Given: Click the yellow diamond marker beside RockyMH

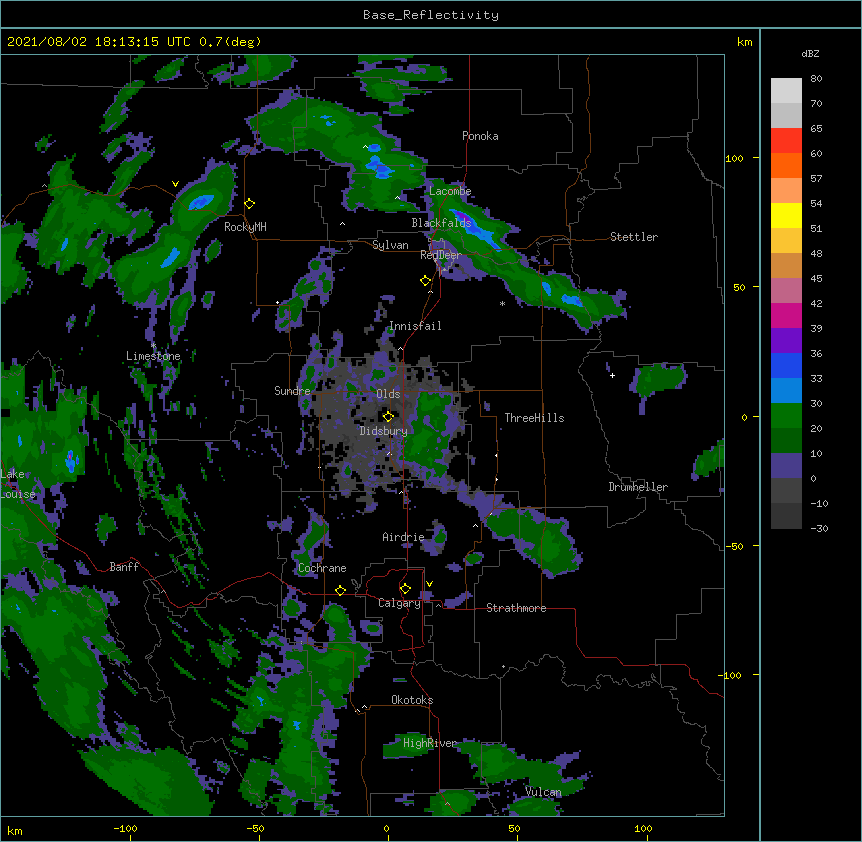Looking at the screenshot, I should coord(250,204).
